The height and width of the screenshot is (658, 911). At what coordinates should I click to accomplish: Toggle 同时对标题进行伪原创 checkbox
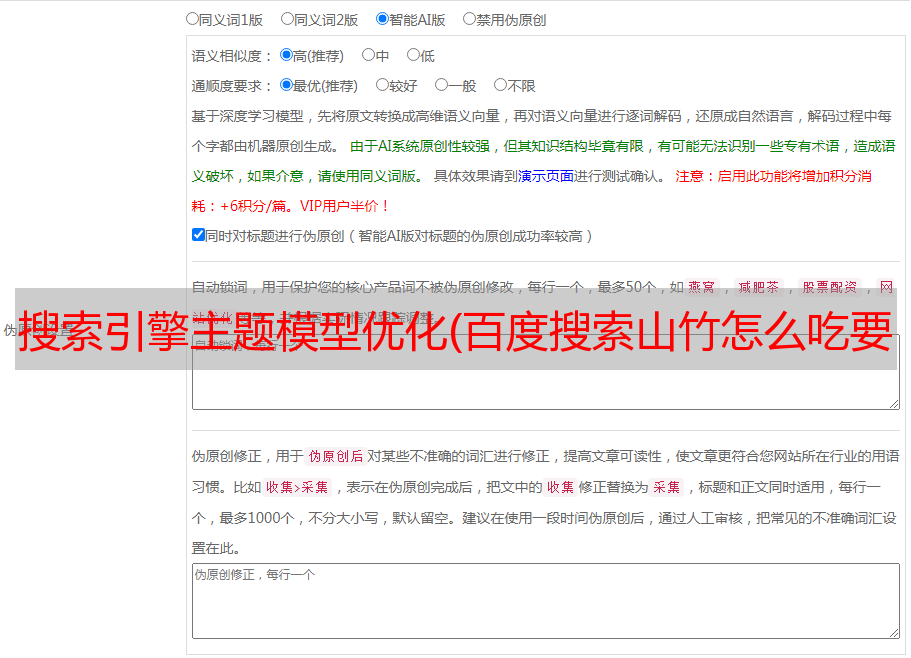coord(198,235)
